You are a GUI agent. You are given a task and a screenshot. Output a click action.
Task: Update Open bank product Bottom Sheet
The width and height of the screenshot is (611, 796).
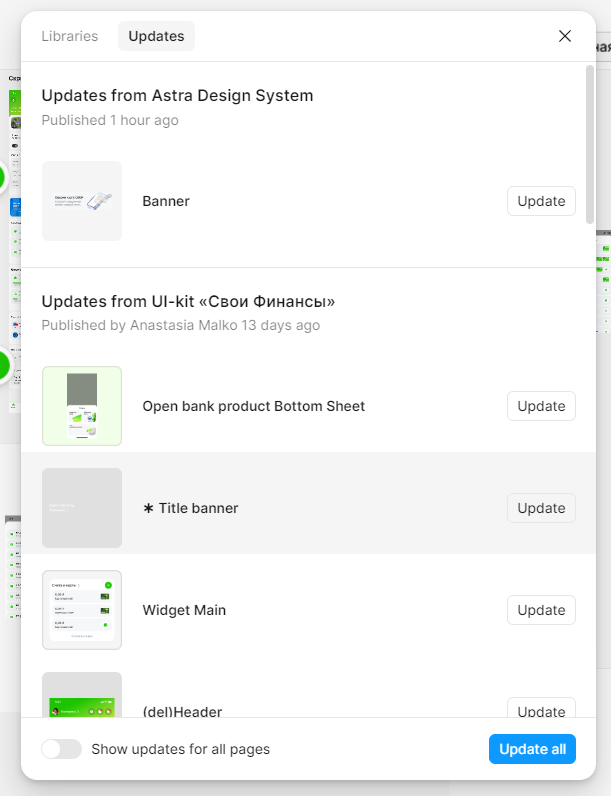[541, 406]
